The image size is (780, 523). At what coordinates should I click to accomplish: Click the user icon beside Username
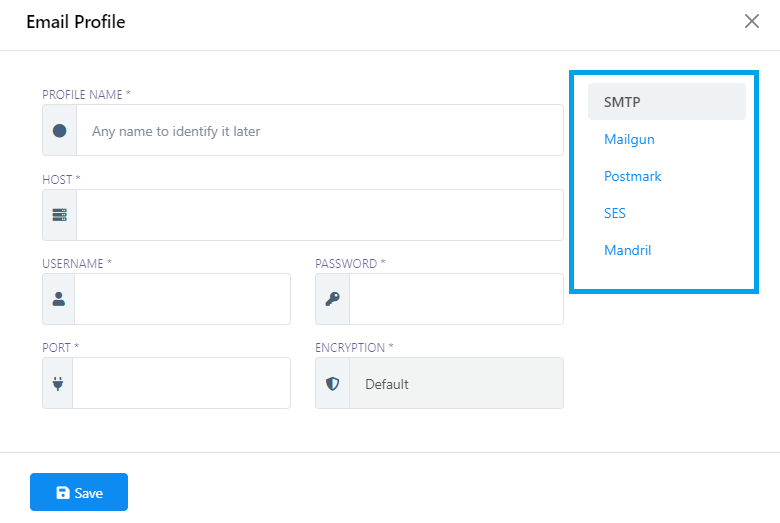[58, 299]
